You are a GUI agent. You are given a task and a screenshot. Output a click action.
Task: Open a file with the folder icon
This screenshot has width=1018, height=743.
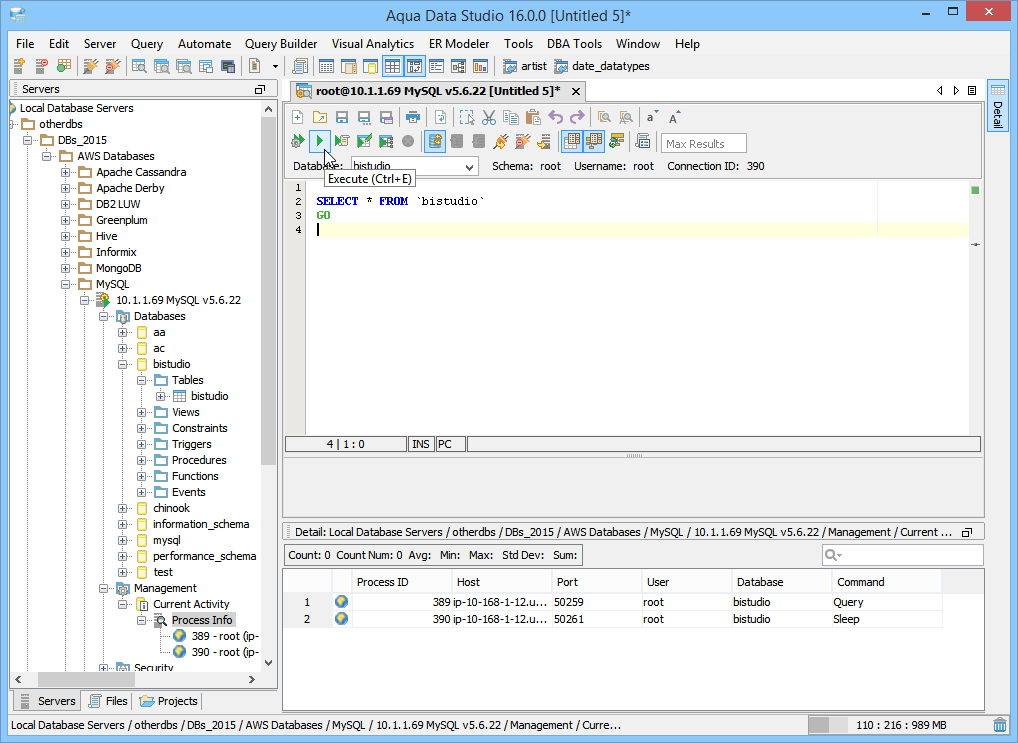pos(319,118)
